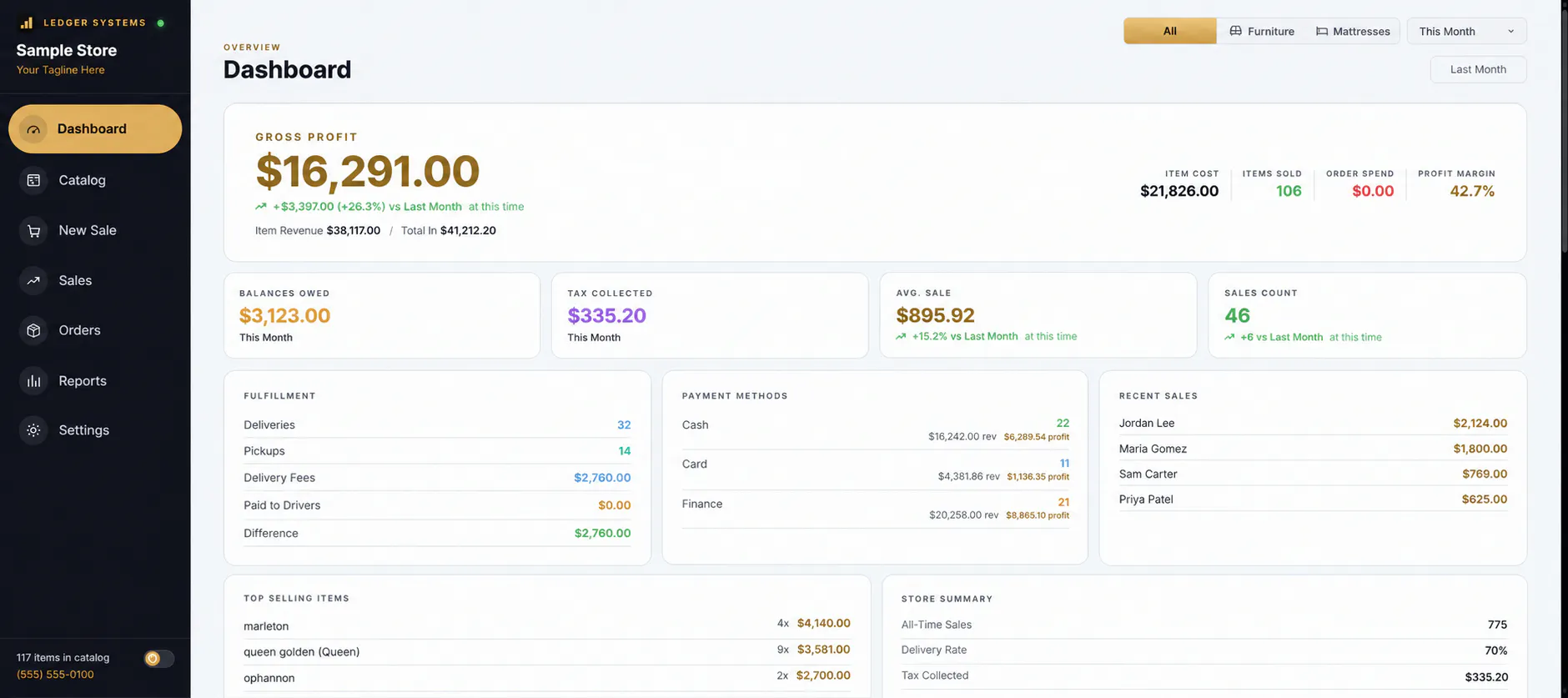This screenshot has height=698, width=1568.
Task: Click the $335.20 in the Tax Collected card
Action: coord(606,315)
